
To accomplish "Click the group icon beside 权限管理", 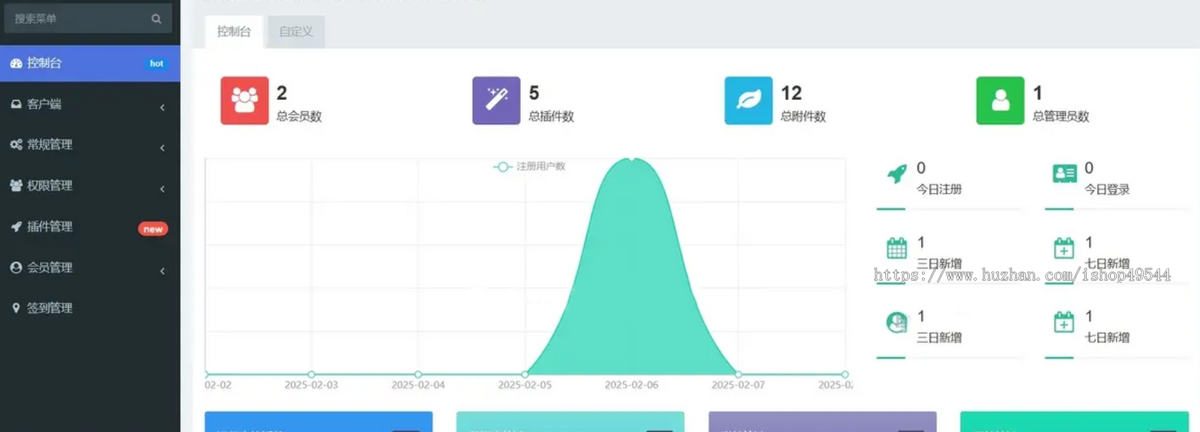I will tap(16, 186).
